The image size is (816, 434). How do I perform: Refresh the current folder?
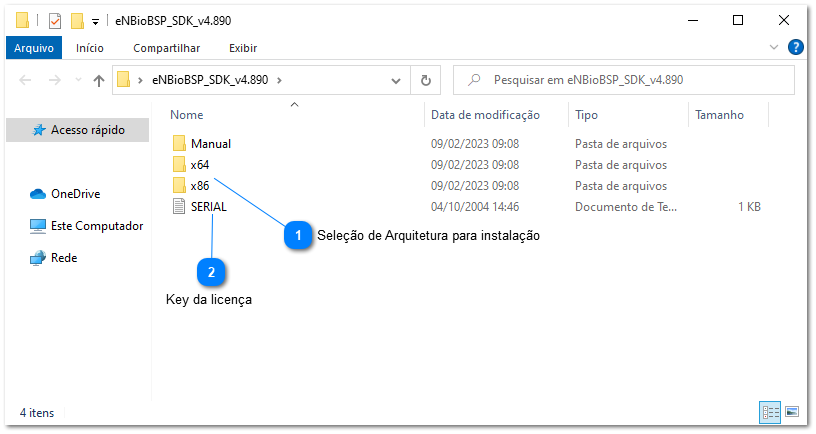426,81
